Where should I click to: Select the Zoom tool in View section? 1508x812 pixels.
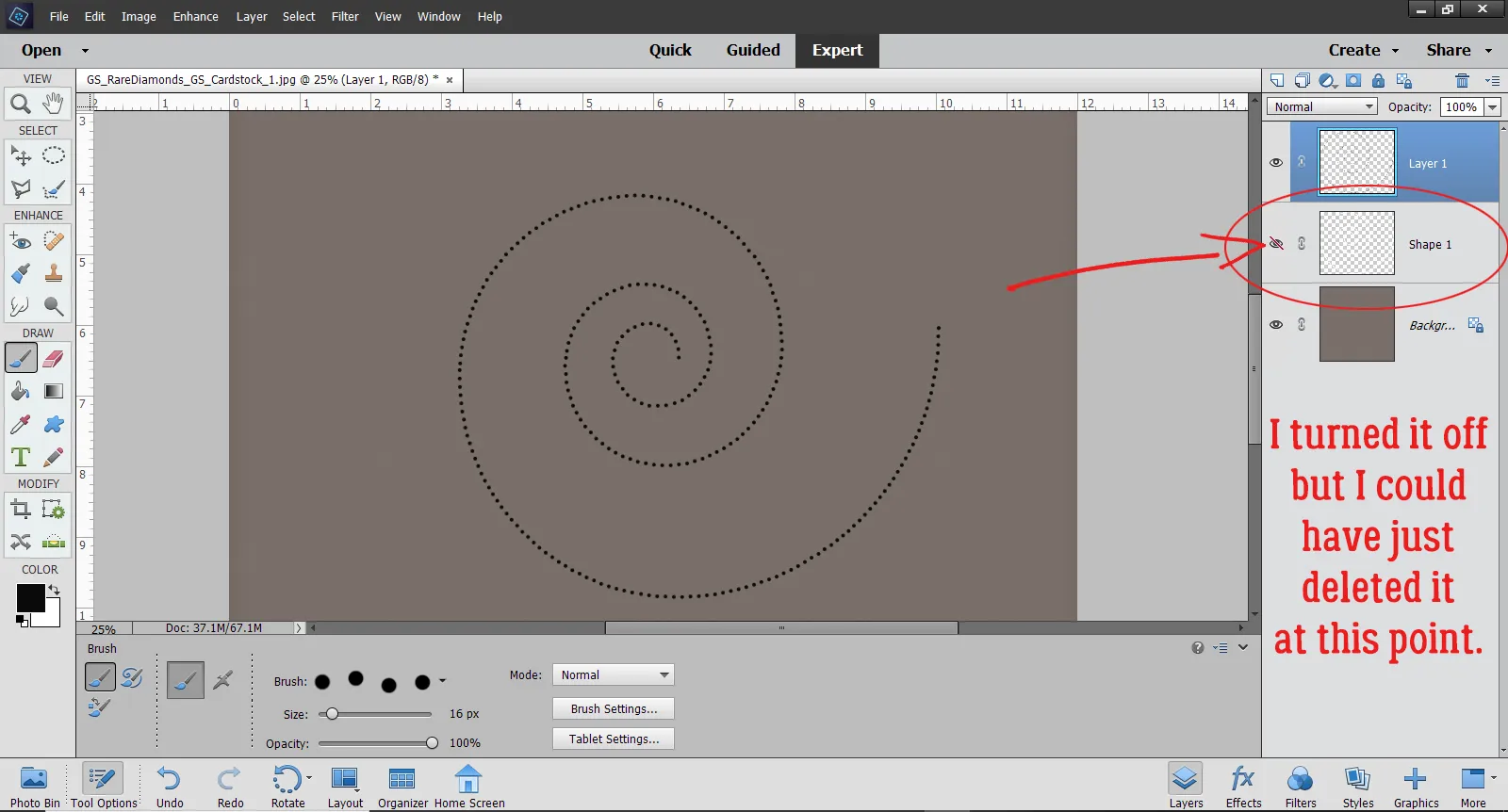pyautogui.click(x=20, y=104)
